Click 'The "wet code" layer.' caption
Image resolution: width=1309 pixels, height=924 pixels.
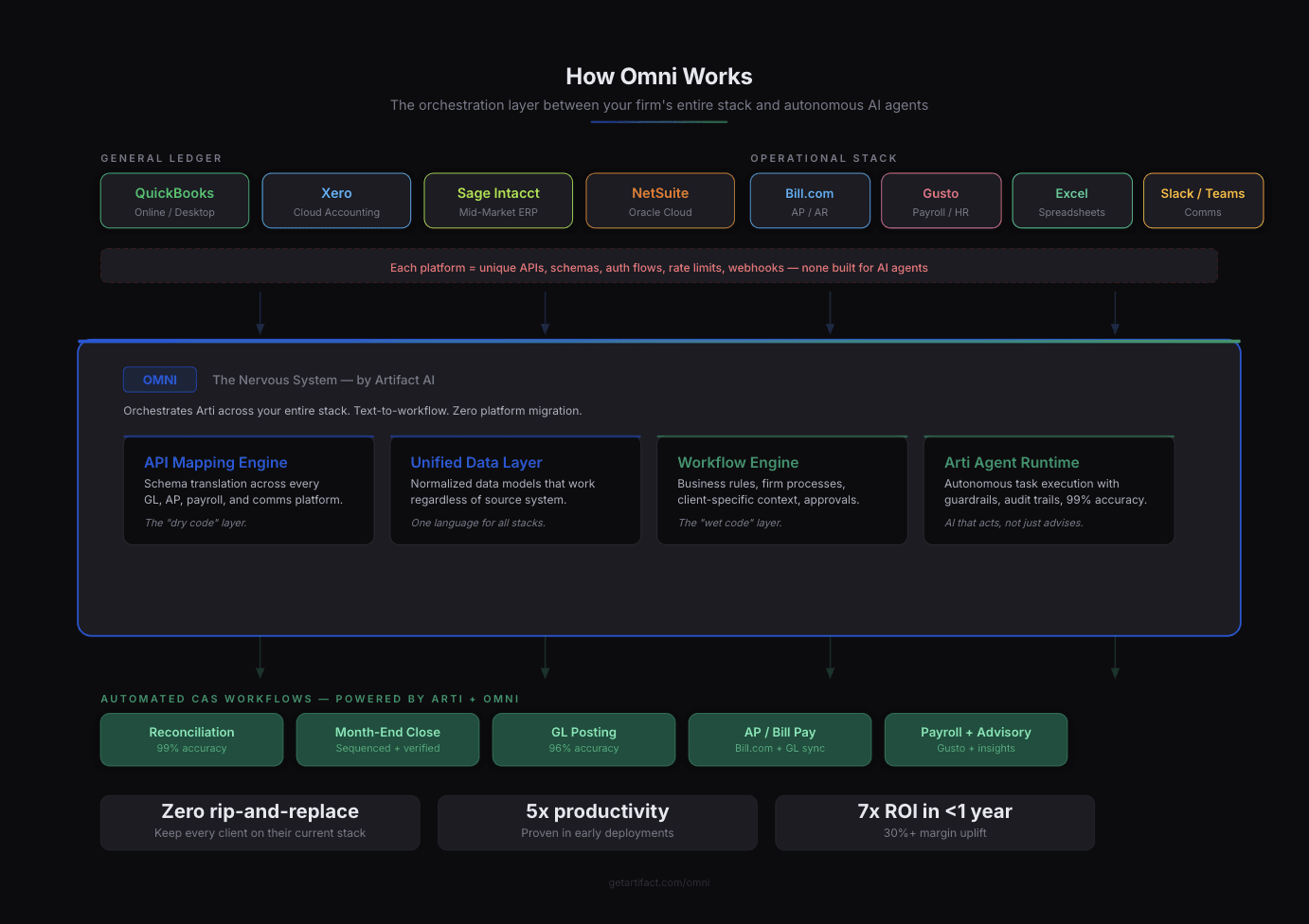[729, 523]
